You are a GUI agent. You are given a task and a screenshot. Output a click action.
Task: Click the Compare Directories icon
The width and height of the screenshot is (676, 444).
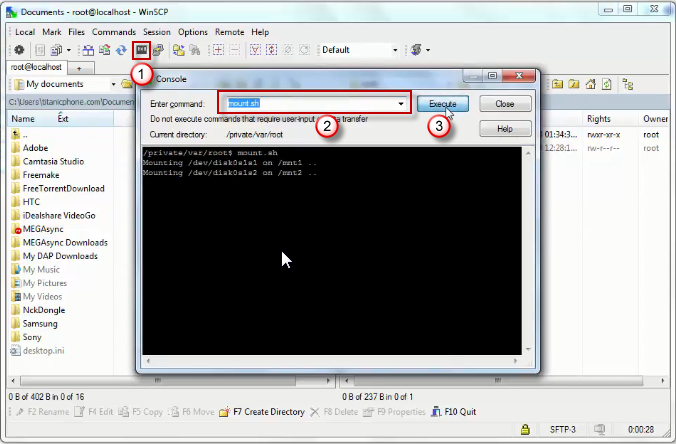88,50
